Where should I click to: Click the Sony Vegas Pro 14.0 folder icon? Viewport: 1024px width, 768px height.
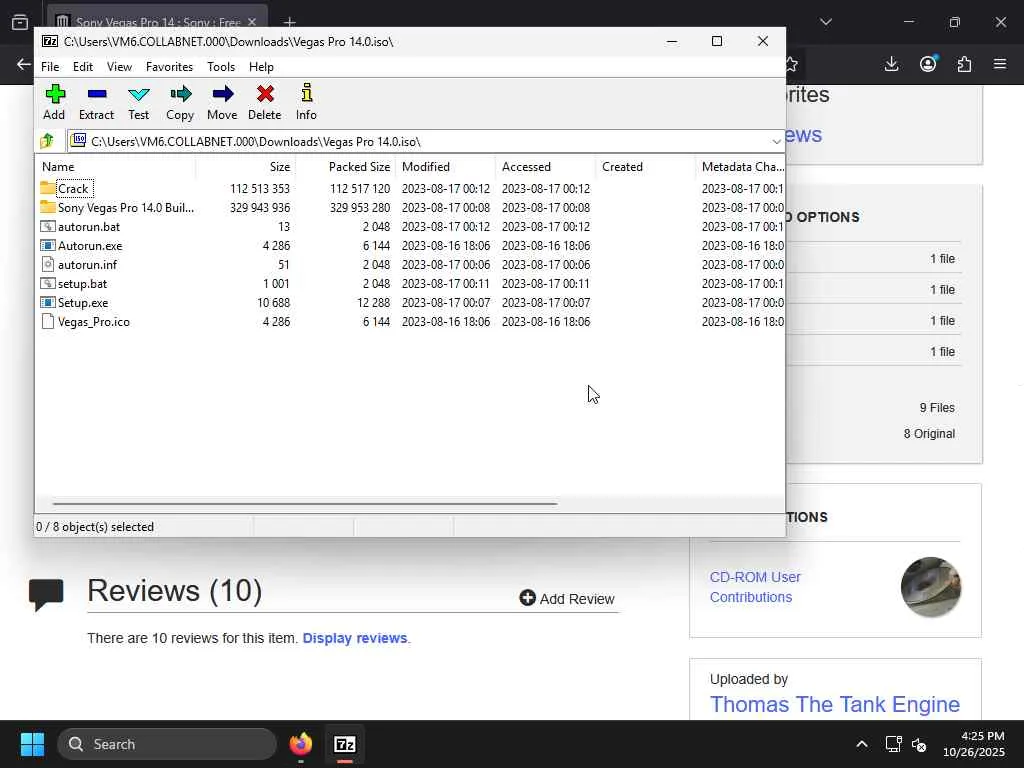(x=48, y=207)
